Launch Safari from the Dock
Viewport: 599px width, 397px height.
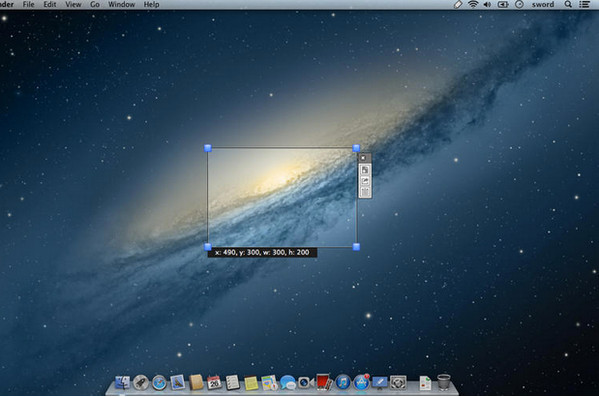159,382
